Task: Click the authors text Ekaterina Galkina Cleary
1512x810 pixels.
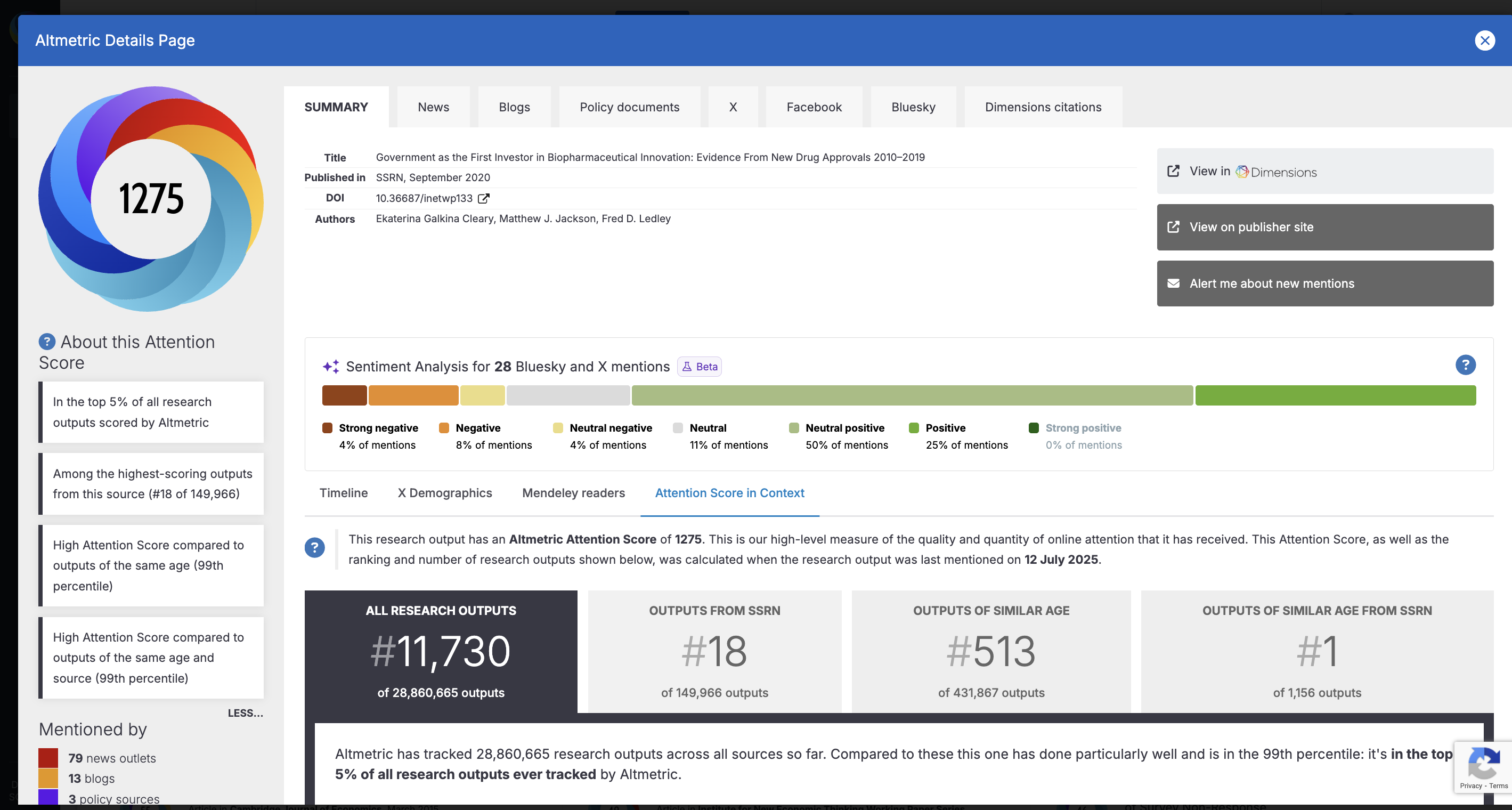Action: pyautogui.click(x=435, y=218)
